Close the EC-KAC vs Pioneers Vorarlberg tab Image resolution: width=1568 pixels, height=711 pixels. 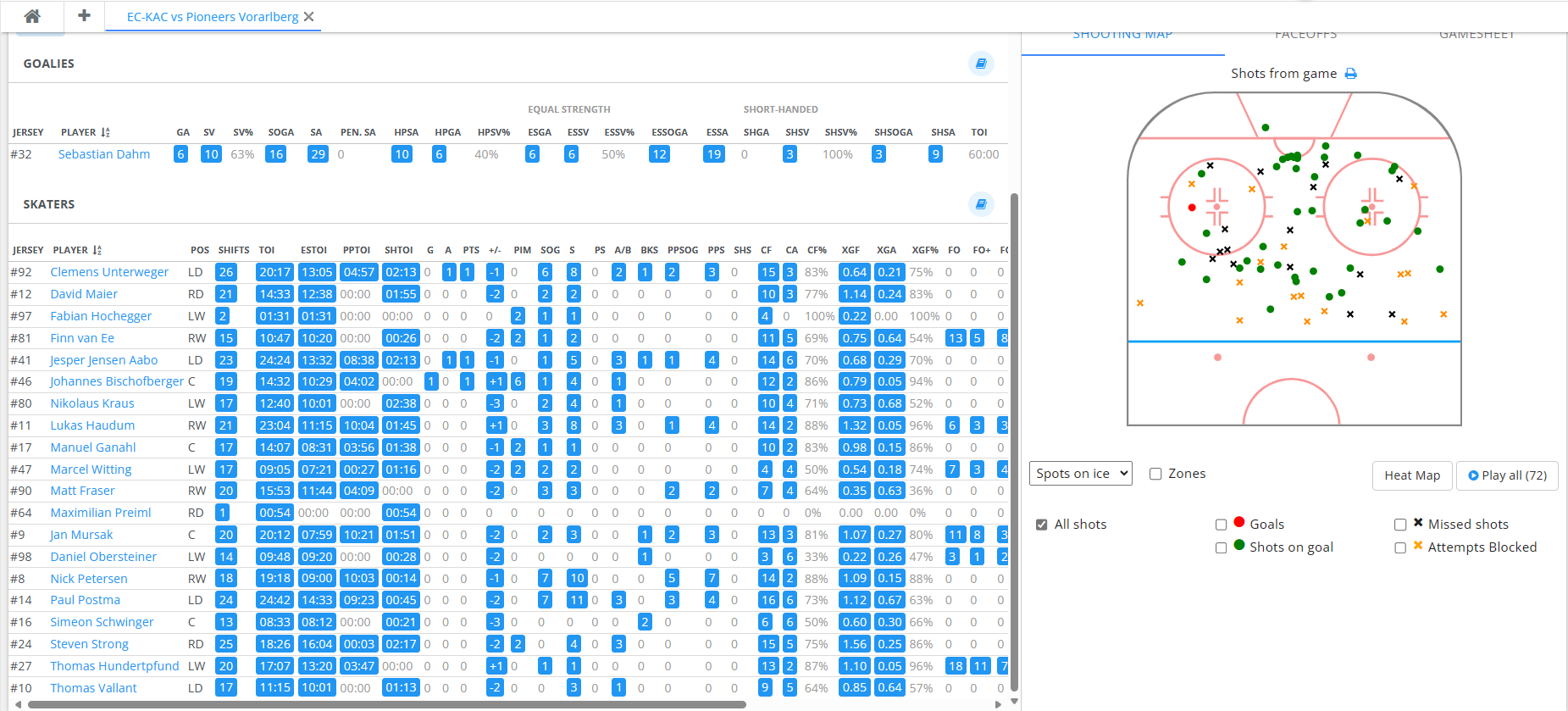tap(309, 17)
